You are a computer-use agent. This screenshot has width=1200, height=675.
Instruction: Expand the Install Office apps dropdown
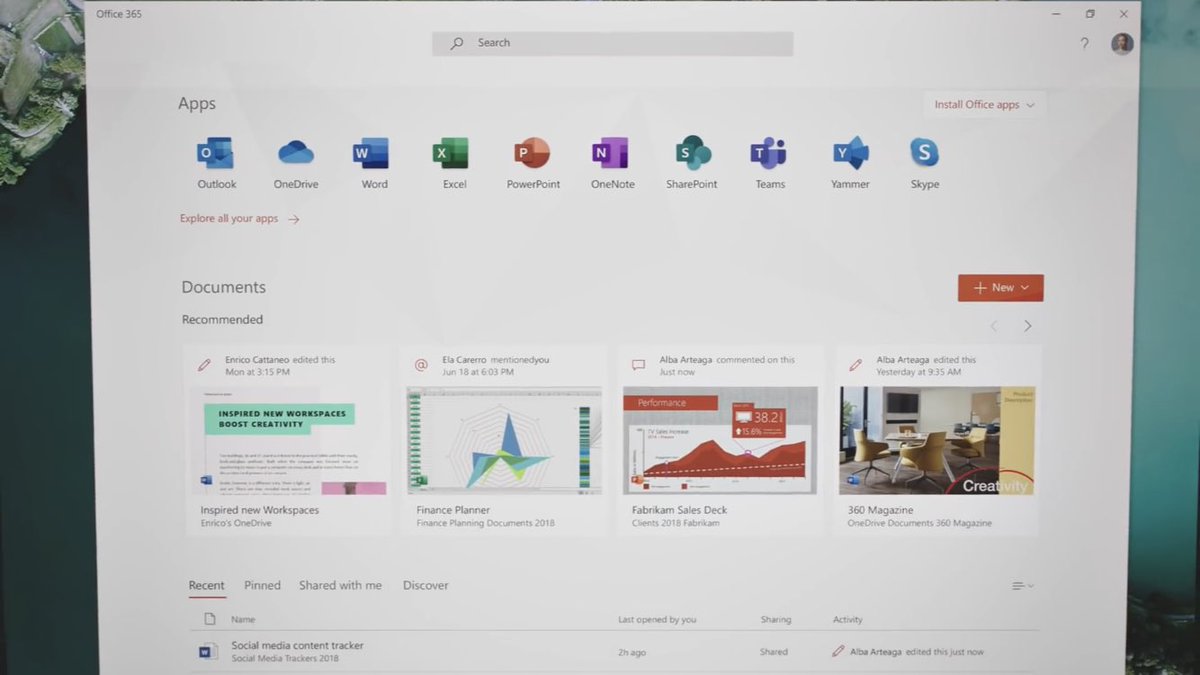(984, 105)
